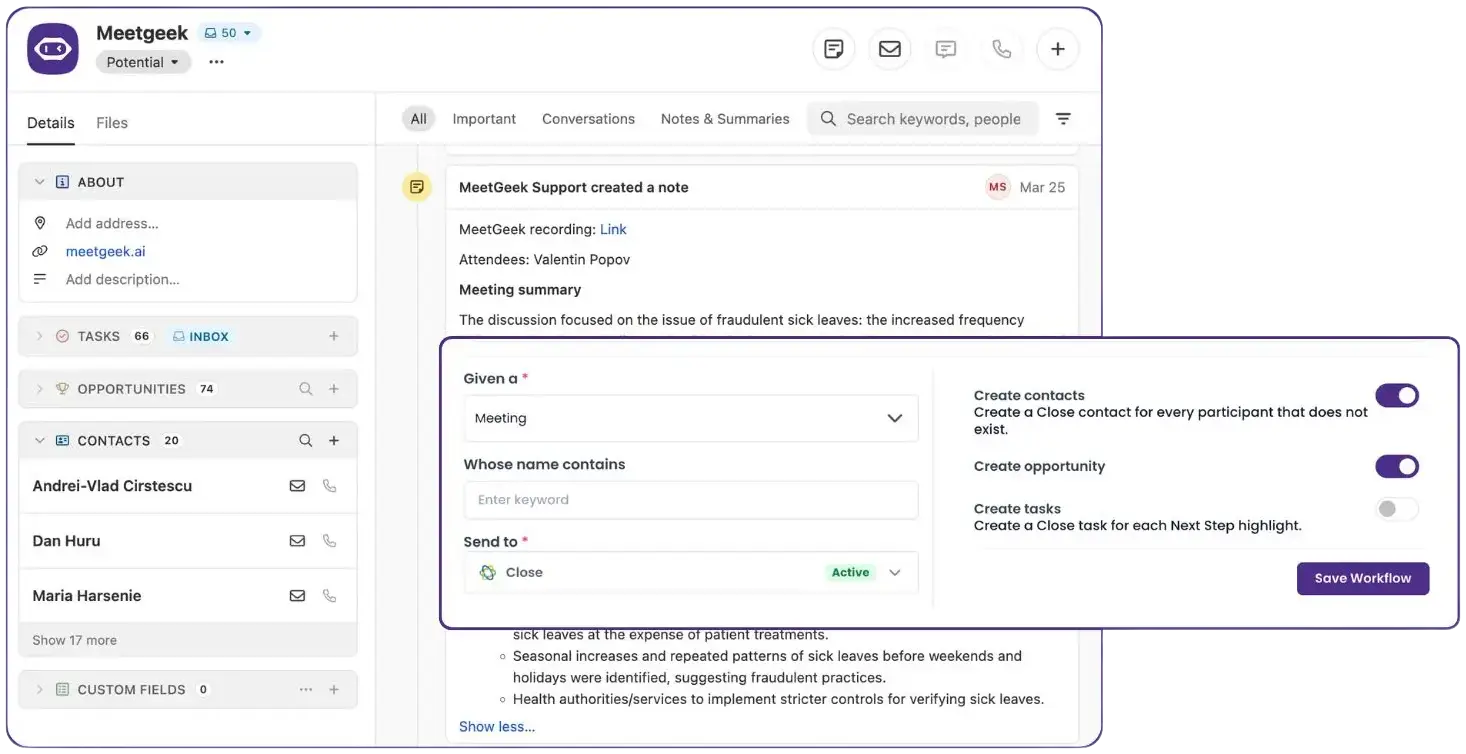Screen dimensions: 1466x754
Task: Open the activity filter icon next to search
Action: (x=1063, y=119)
